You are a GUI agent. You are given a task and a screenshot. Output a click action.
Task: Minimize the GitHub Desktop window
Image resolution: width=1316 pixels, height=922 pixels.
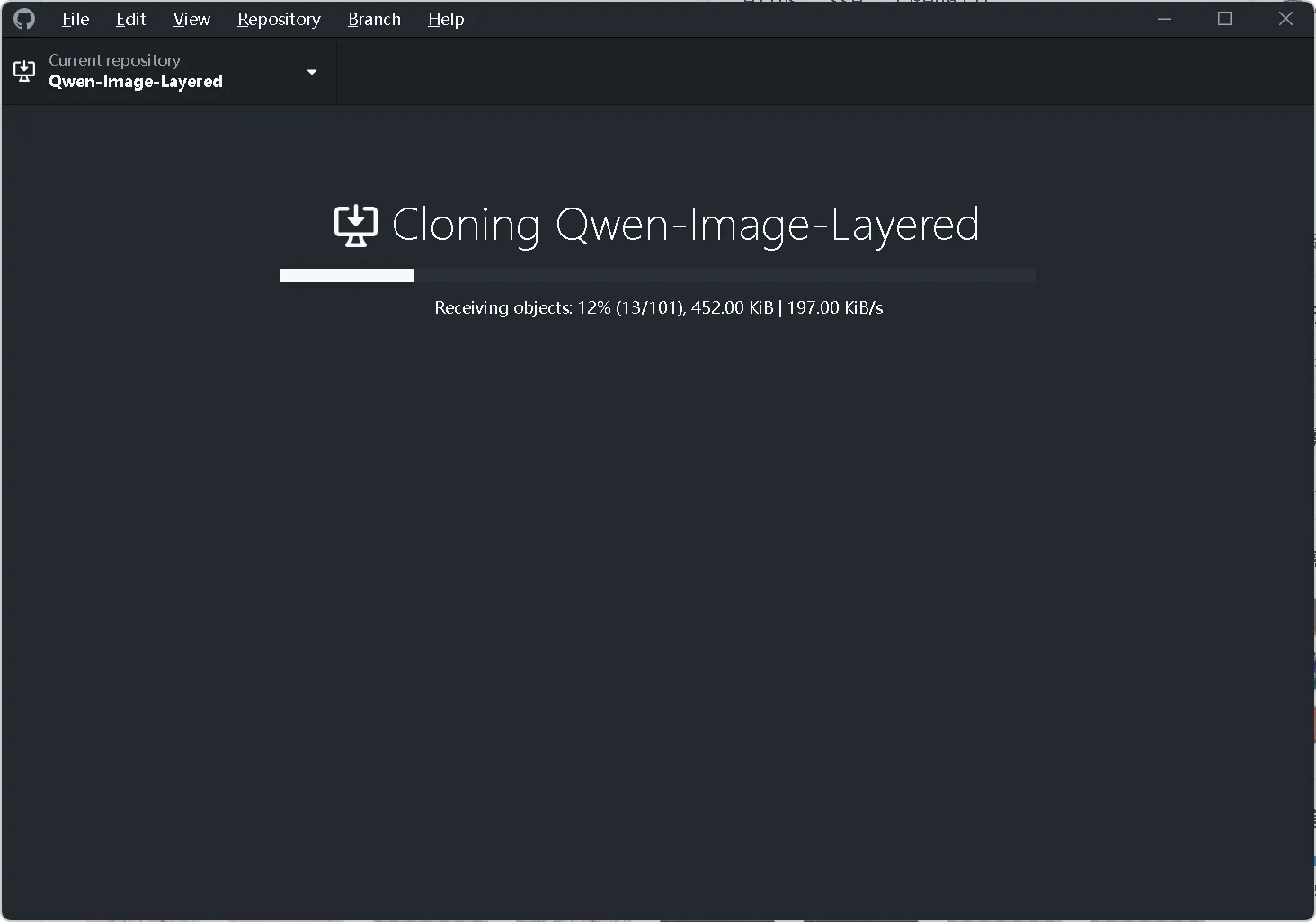pyautogui.click(x=1164, y=19)
